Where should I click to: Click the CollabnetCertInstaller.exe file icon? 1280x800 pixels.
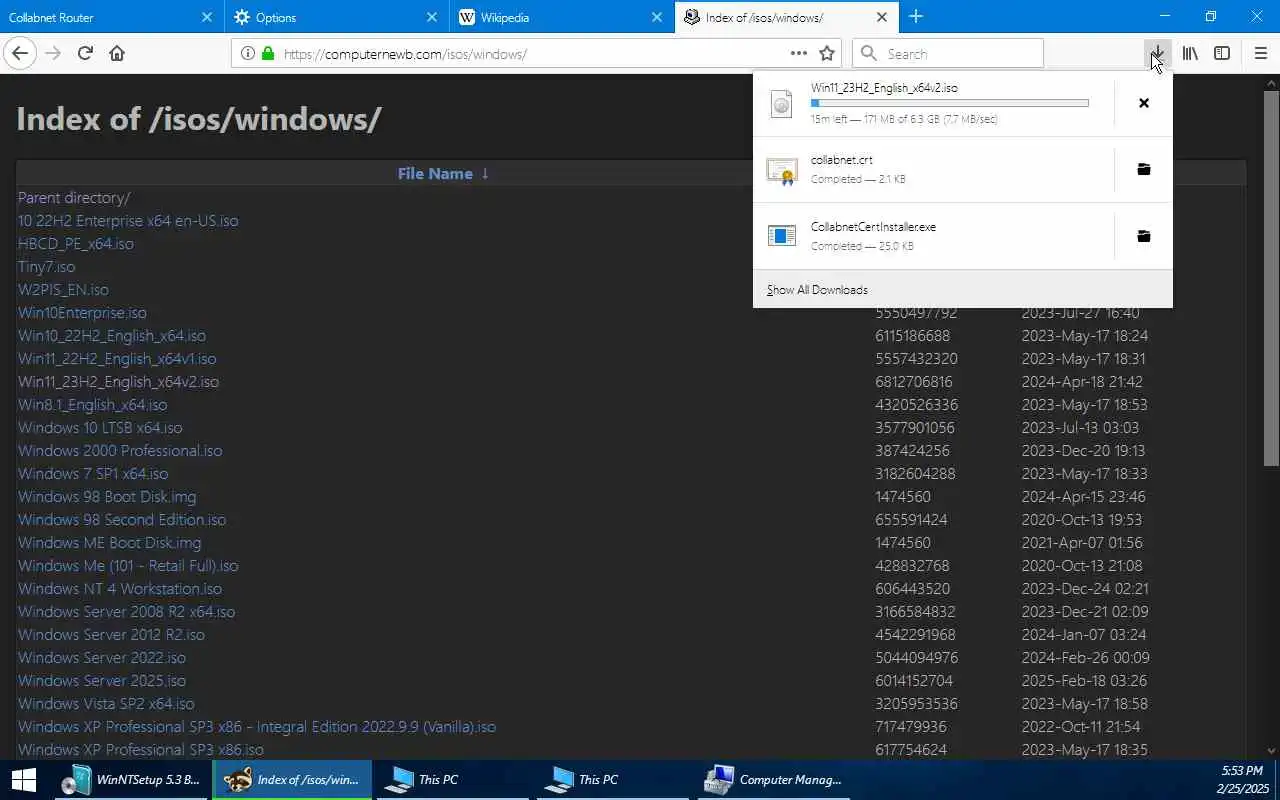point(782,236)
